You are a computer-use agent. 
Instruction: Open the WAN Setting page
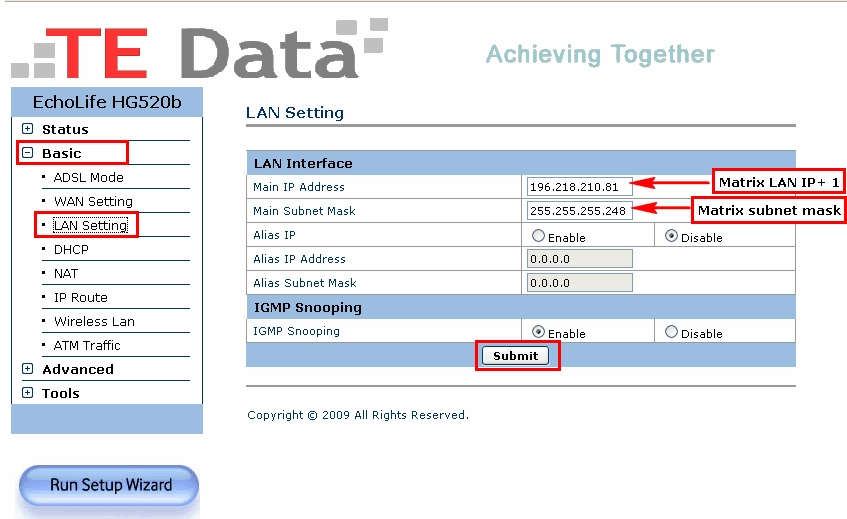click(93, 201)
